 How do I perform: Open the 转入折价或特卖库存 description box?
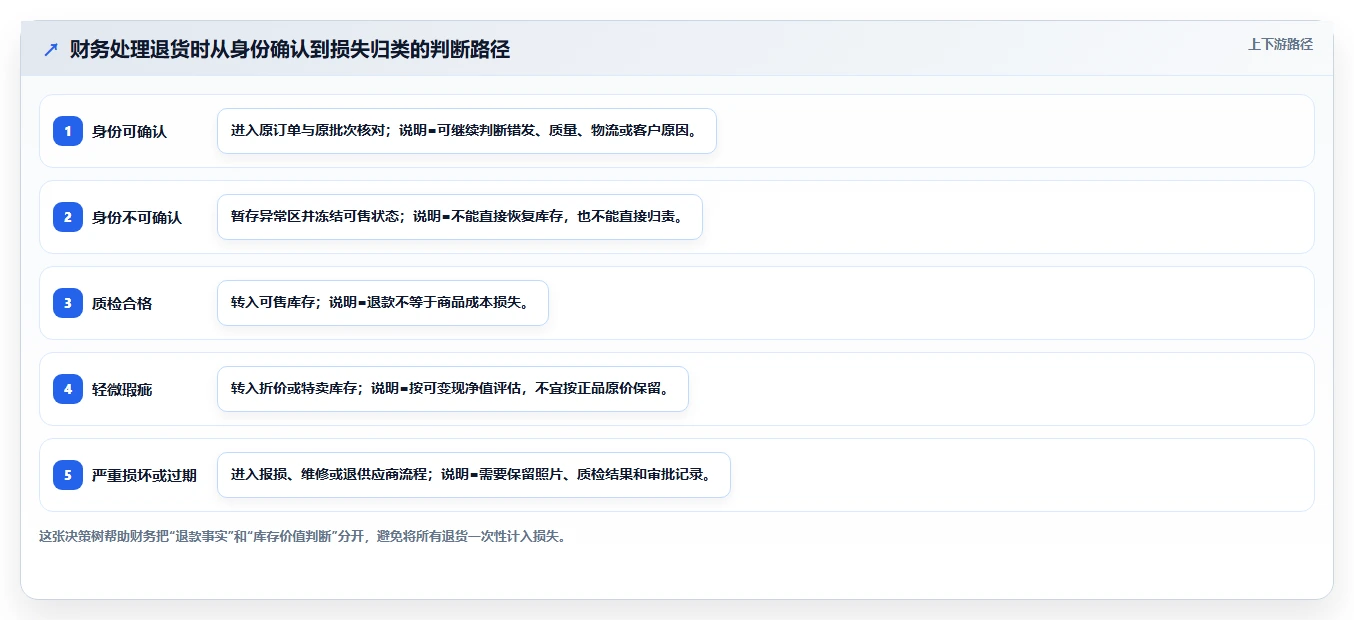pyautogui.click(x=453, y=389)
